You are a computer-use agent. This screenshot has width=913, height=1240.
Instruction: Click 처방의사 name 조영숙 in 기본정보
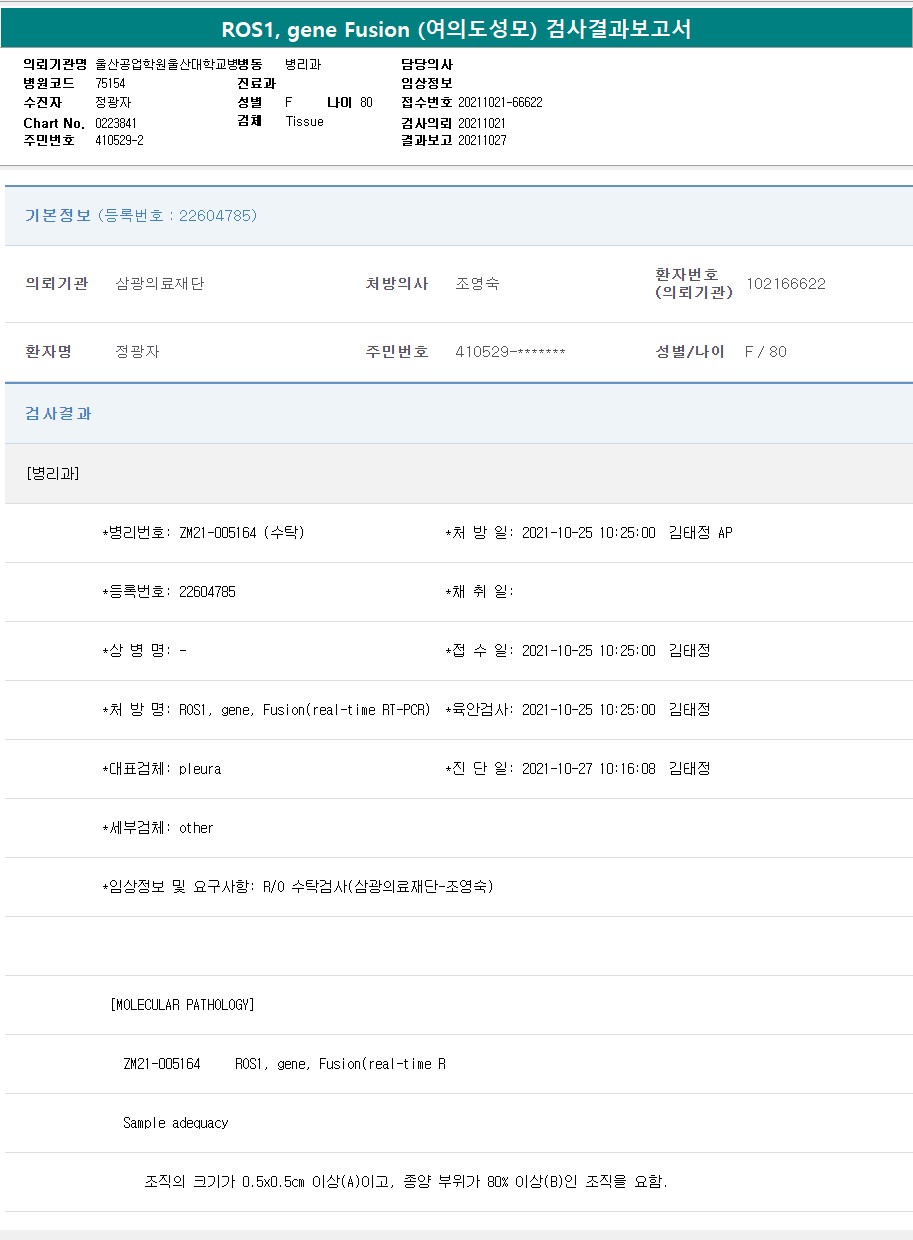[477, 284]
